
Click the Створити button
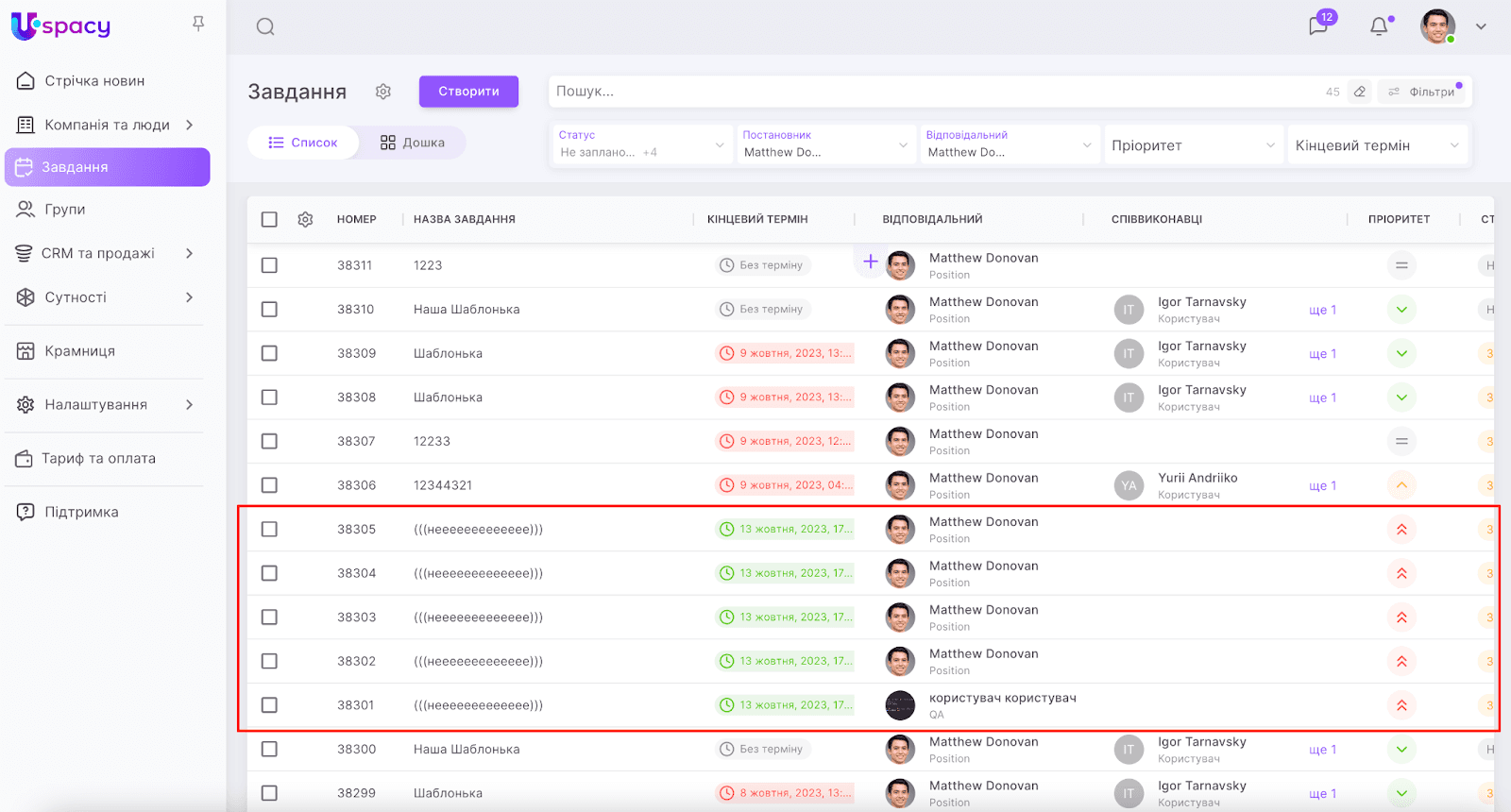click(x=468, y=92)
